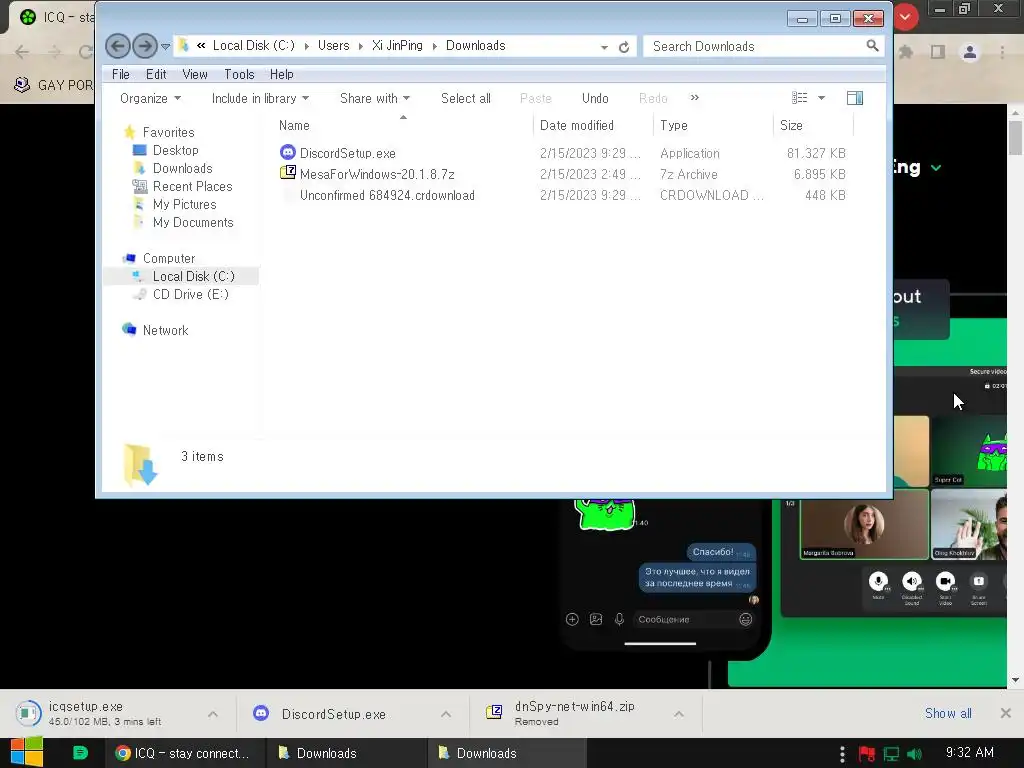1024x768 pixels.
Task: Switch to first Downloads taskbar window
Action: tap(346, 753)
